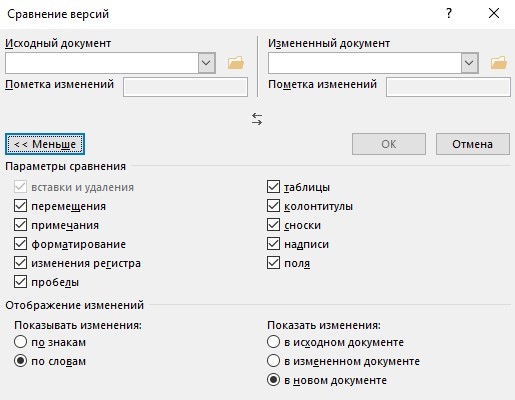Disable the таблицы checkbox

click(x=273, y=187)
